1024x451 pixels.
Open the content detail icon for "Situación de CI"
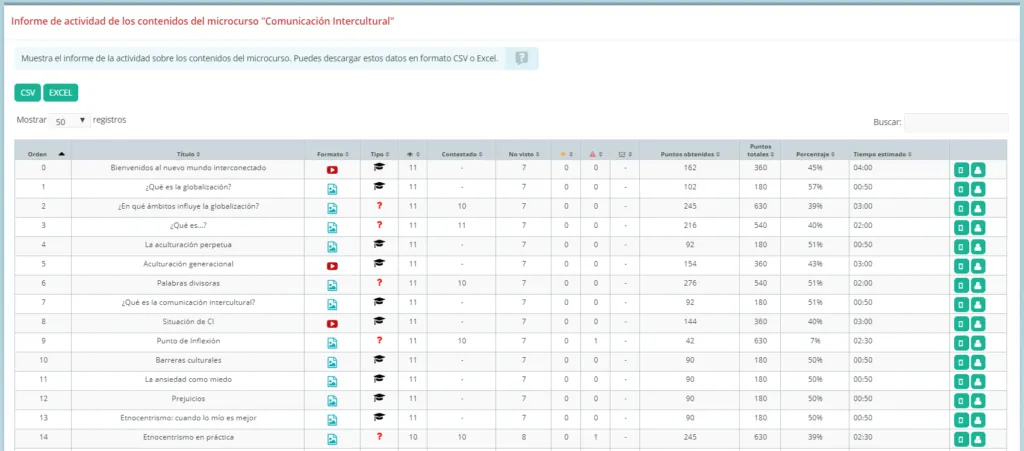tap(961, 324)
